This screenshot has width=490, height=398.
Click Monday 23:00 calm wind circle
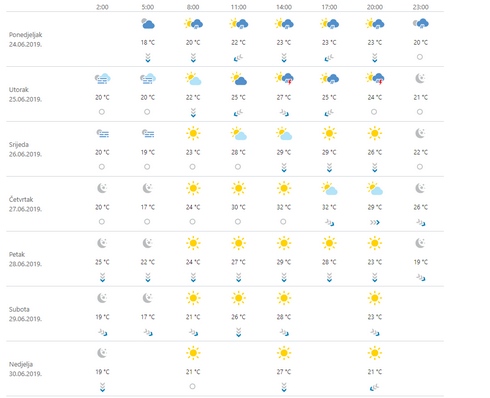click(420, 57)
